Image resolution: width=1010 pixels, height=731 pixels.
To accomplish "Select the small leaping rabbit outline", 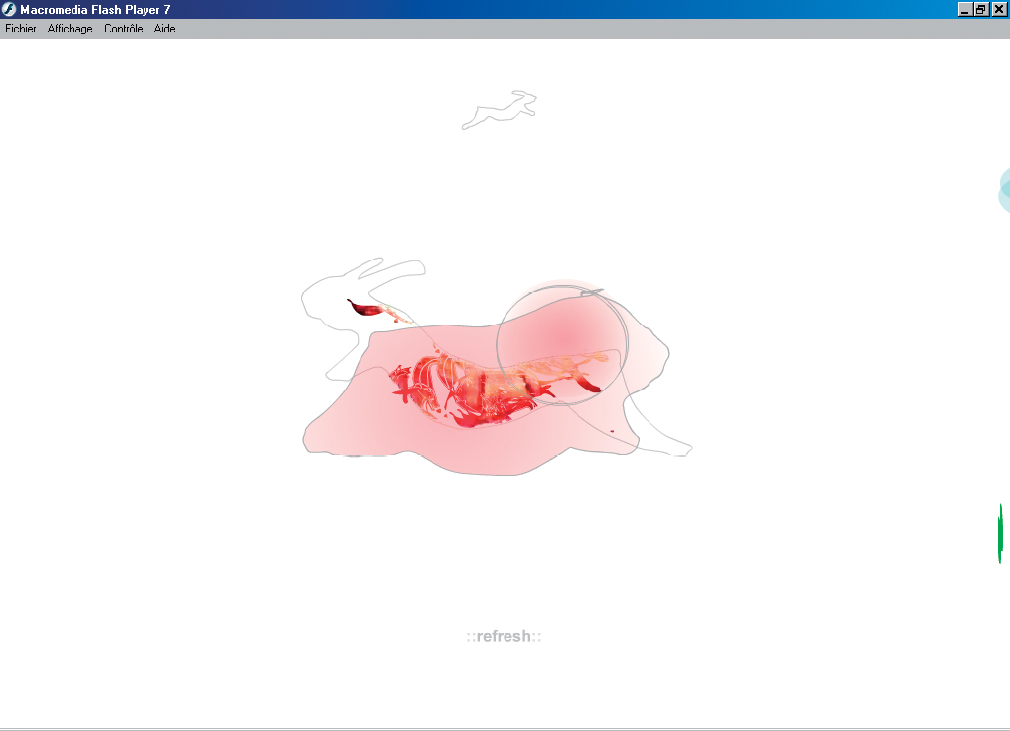I will (x=499, y=109).
